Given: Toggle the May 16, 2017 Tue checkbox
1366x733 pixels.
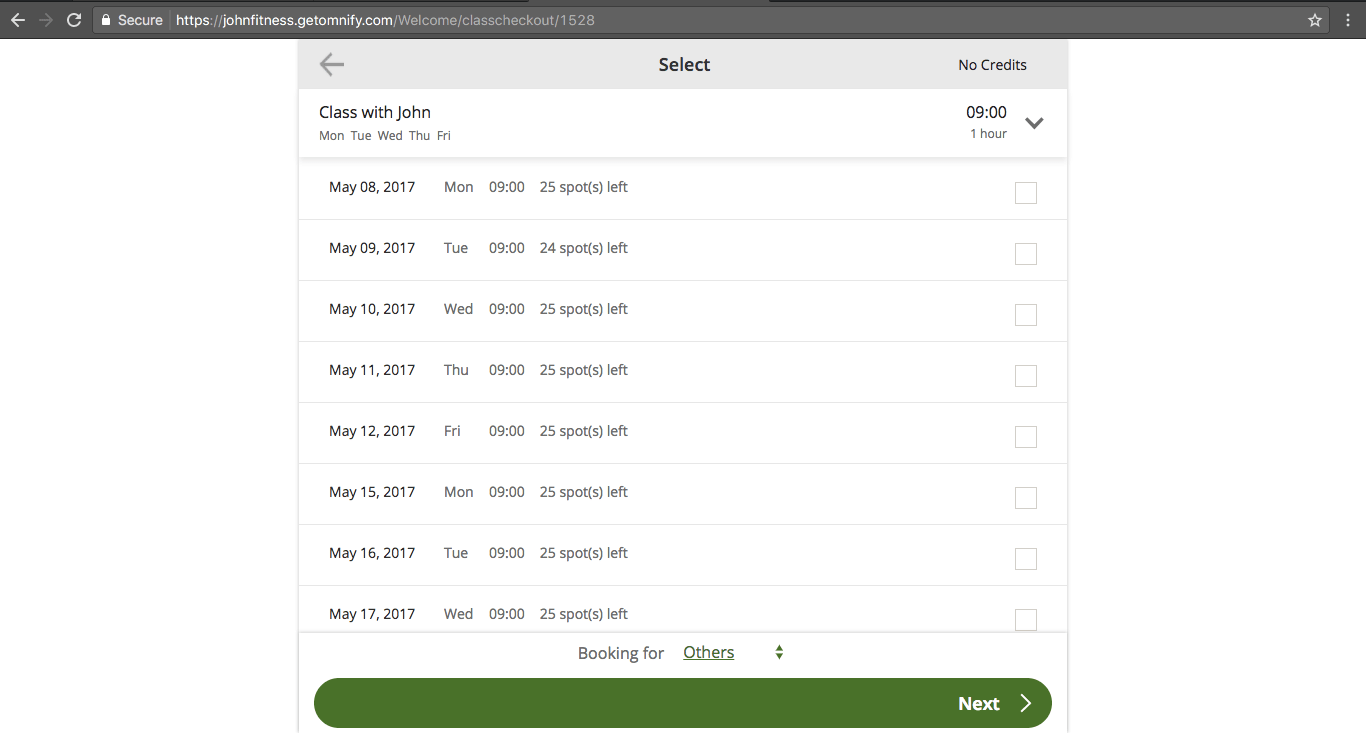Looking at the screenshot, I should pyautogui.click(x=1026, y=559).
